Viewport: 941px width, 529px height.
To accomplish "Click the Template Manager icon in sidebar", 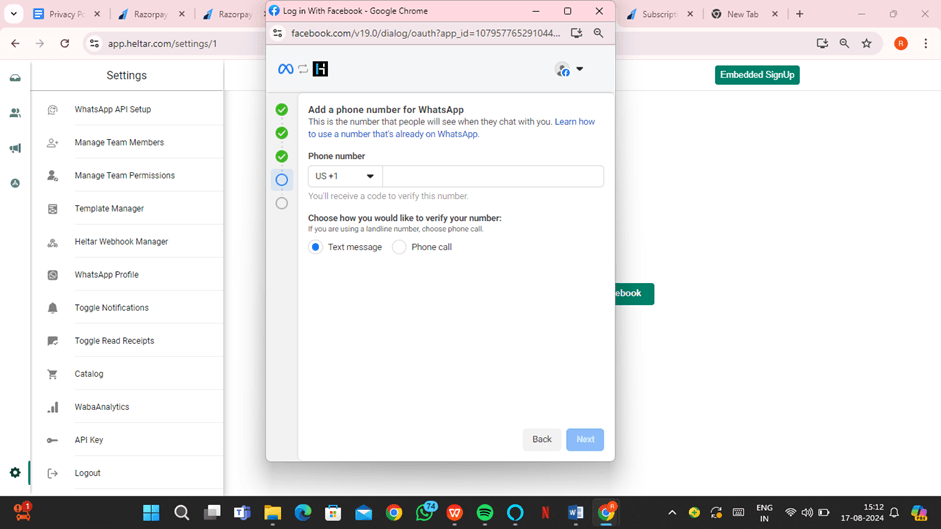I will 53,209.
